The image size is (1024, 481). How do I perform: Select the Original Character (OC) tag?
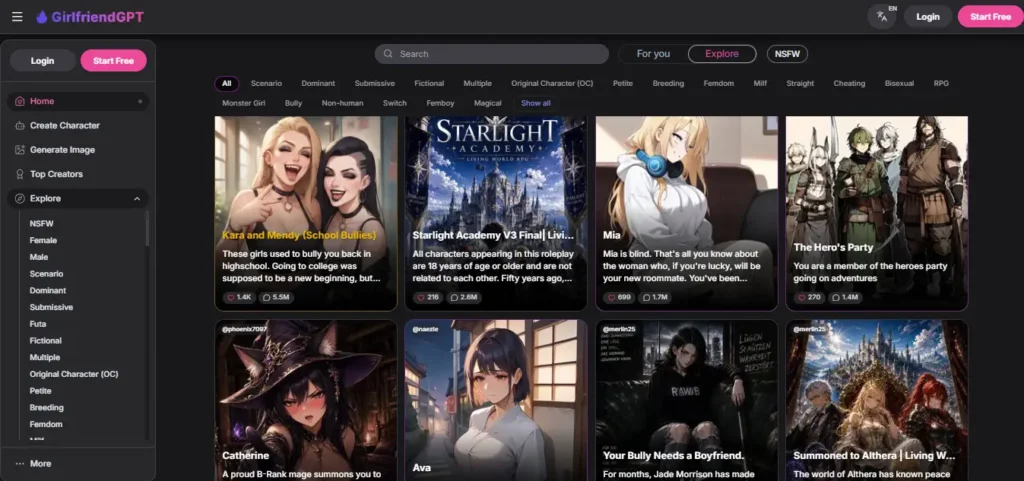coord(552,84)
